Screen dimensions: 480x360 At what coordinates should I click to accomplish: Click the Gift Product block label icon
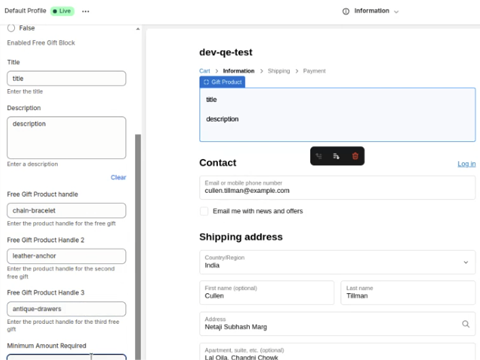[x=206, y=82]
